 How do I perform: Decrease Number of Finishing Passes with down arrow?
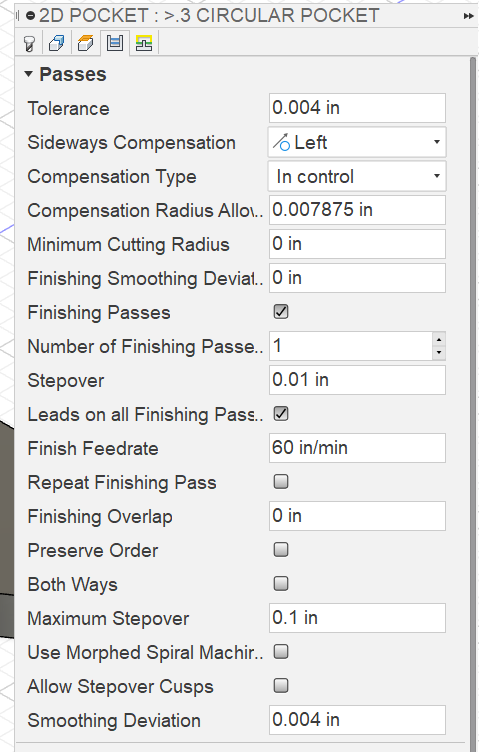tap(439, 353)
